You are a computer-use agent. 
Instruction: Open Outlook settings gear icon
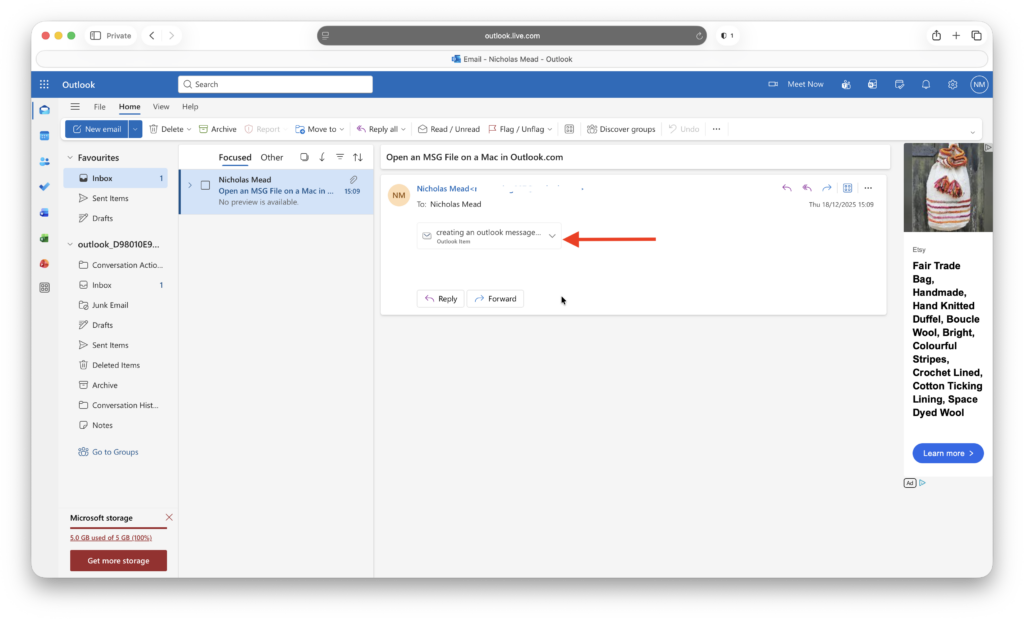click(x=953, y=84)
